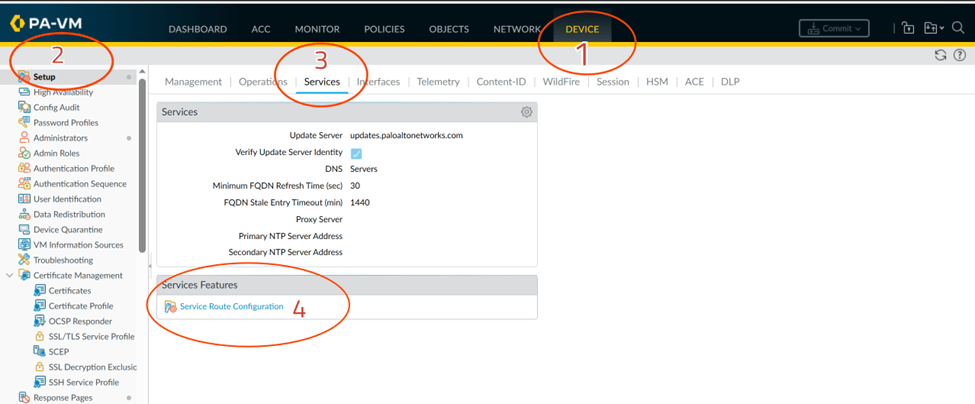975x404 pixels.
Task: Open the configuration operations dropdown arrow
Action: click(942, 29)
